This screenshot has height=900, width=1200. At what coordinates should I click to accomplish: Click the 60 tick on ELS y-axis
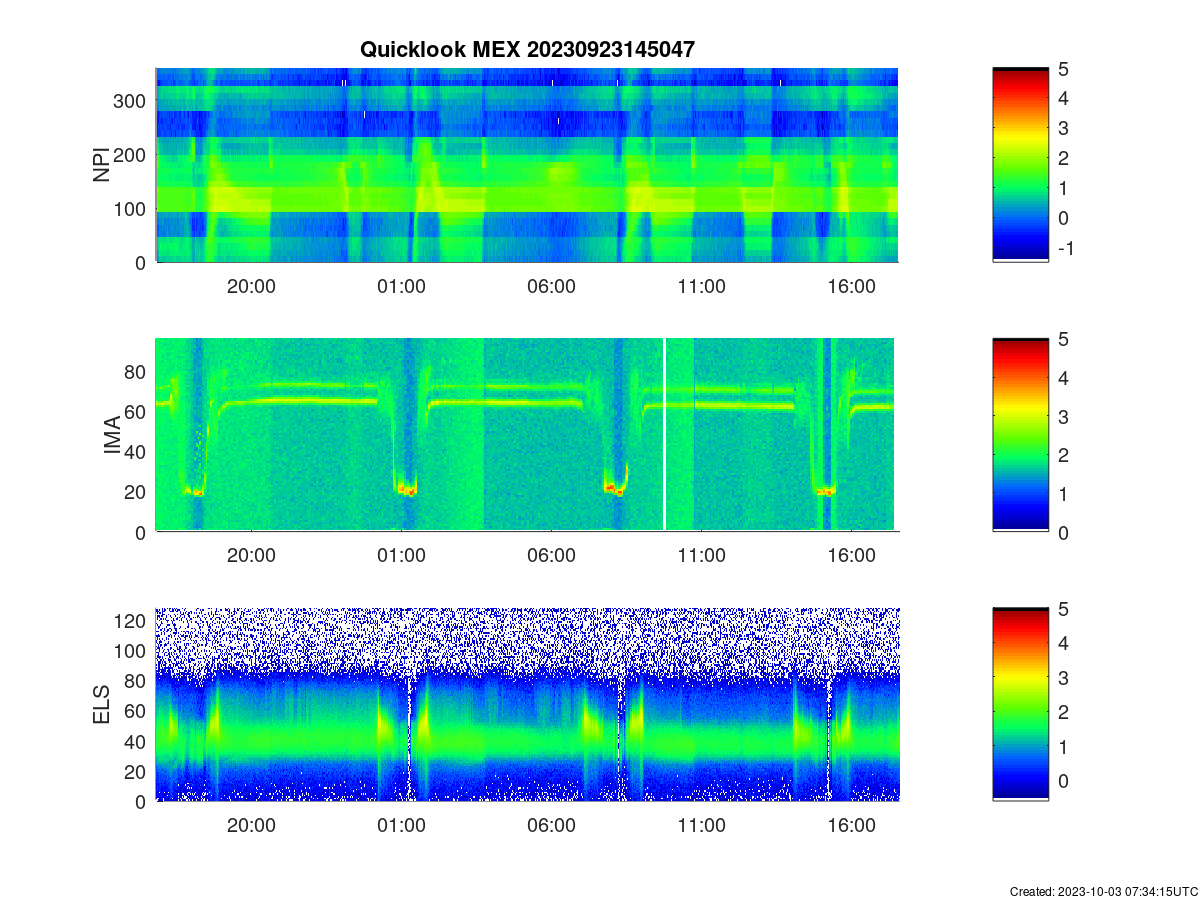(x=137, y=711)
